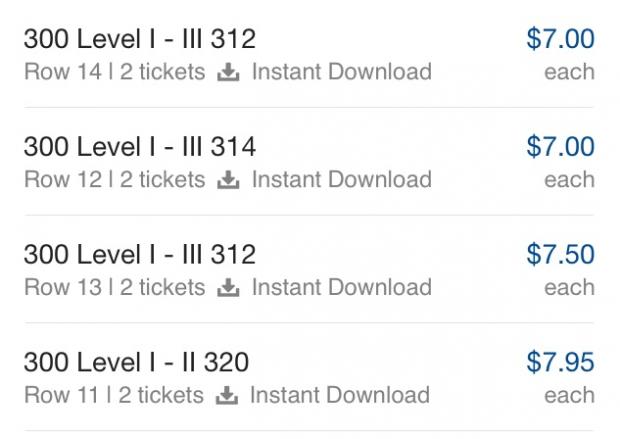Open 300 Level I - II 320 listing

(135, 362)
